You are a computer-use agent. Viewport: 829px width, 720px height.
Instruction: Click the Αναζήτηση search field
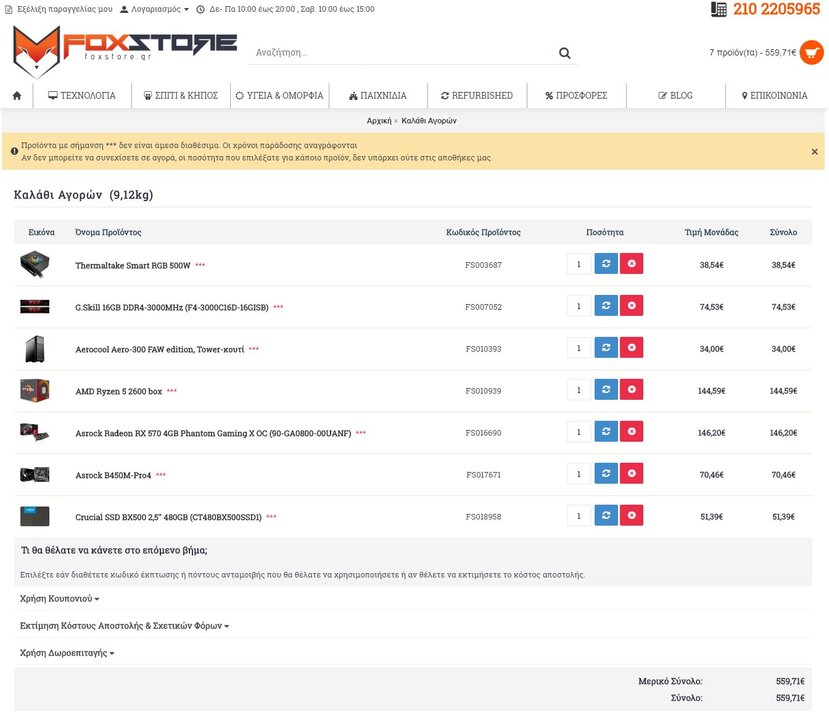[402, 53]
